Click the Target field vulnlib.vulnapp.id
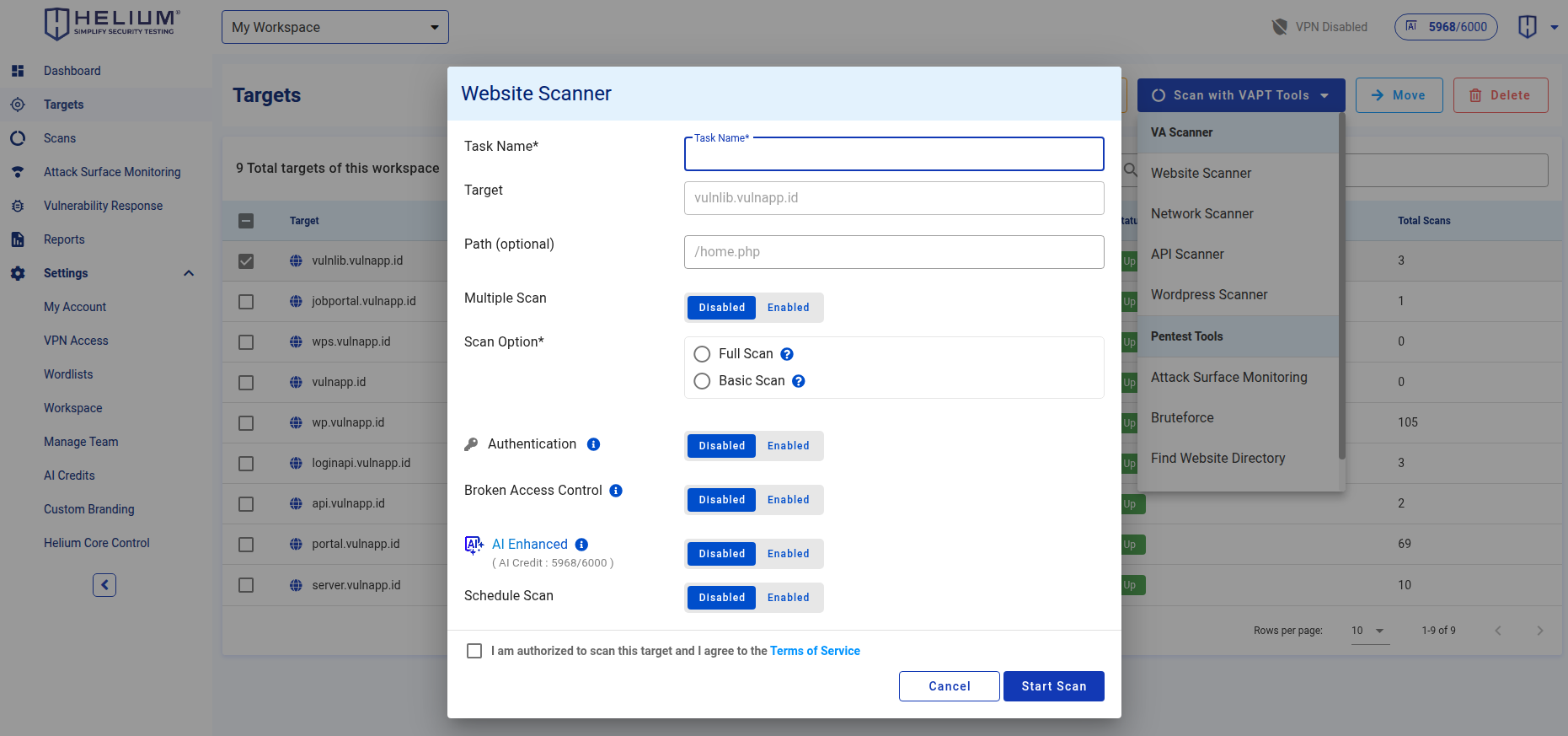The image size is (1568, 736). pos(894,198)
